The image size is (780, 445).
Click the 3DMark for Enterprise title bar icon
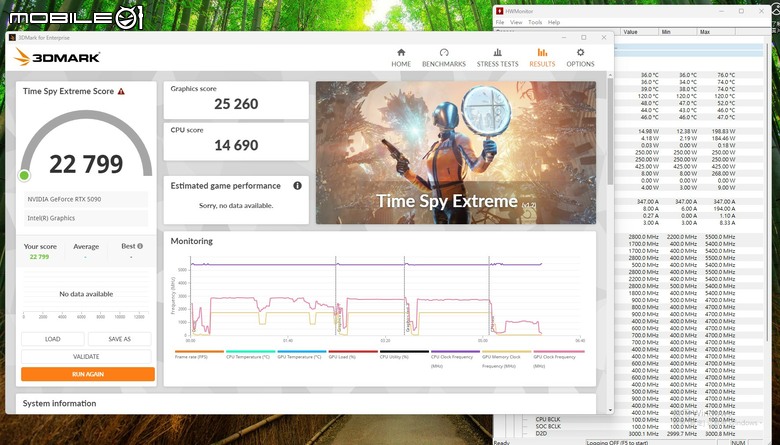[x=12, y=38]
